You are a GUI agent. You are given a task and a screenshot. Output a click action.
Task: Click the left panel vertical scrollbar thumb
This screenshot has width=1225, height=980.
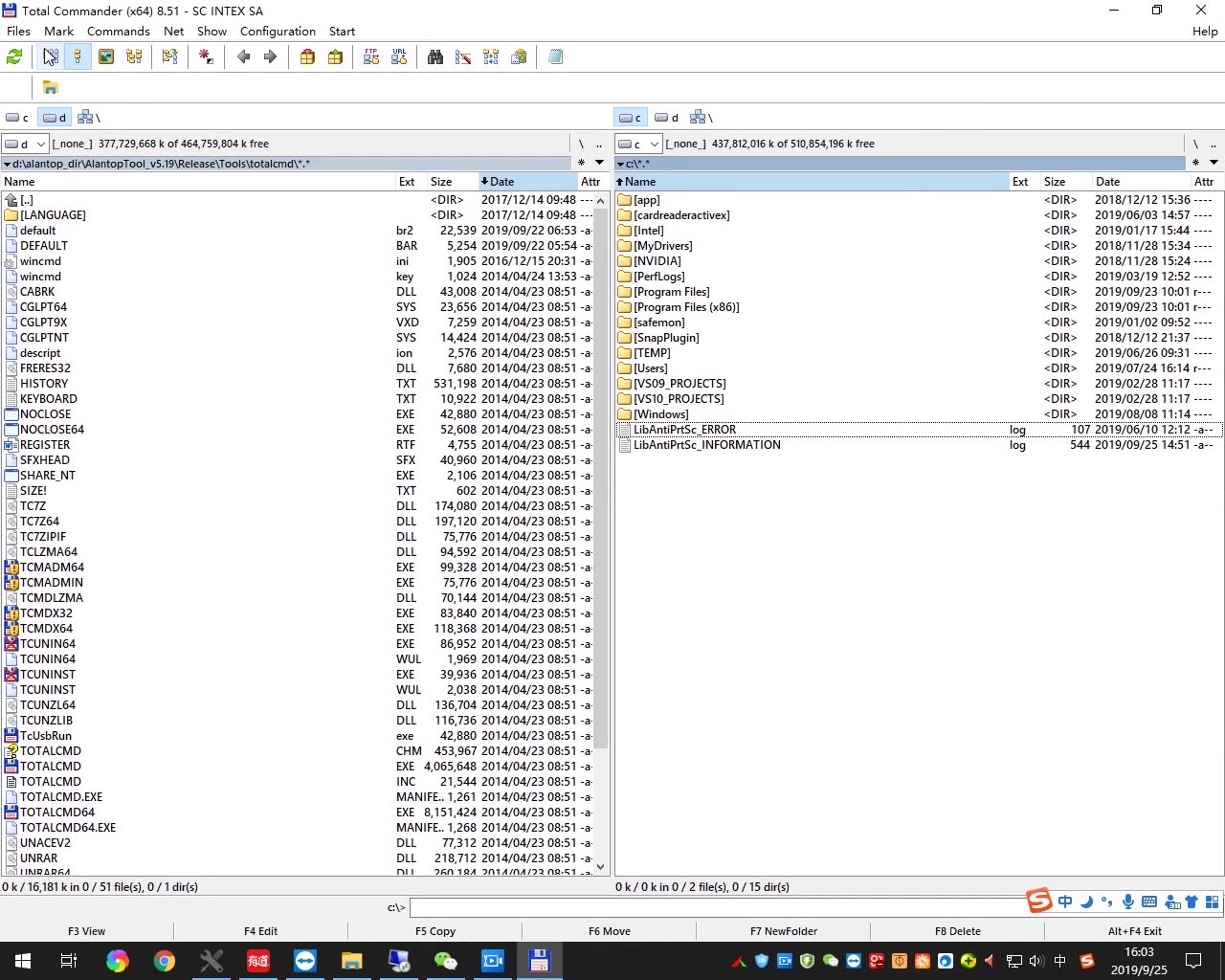[601, 479]
